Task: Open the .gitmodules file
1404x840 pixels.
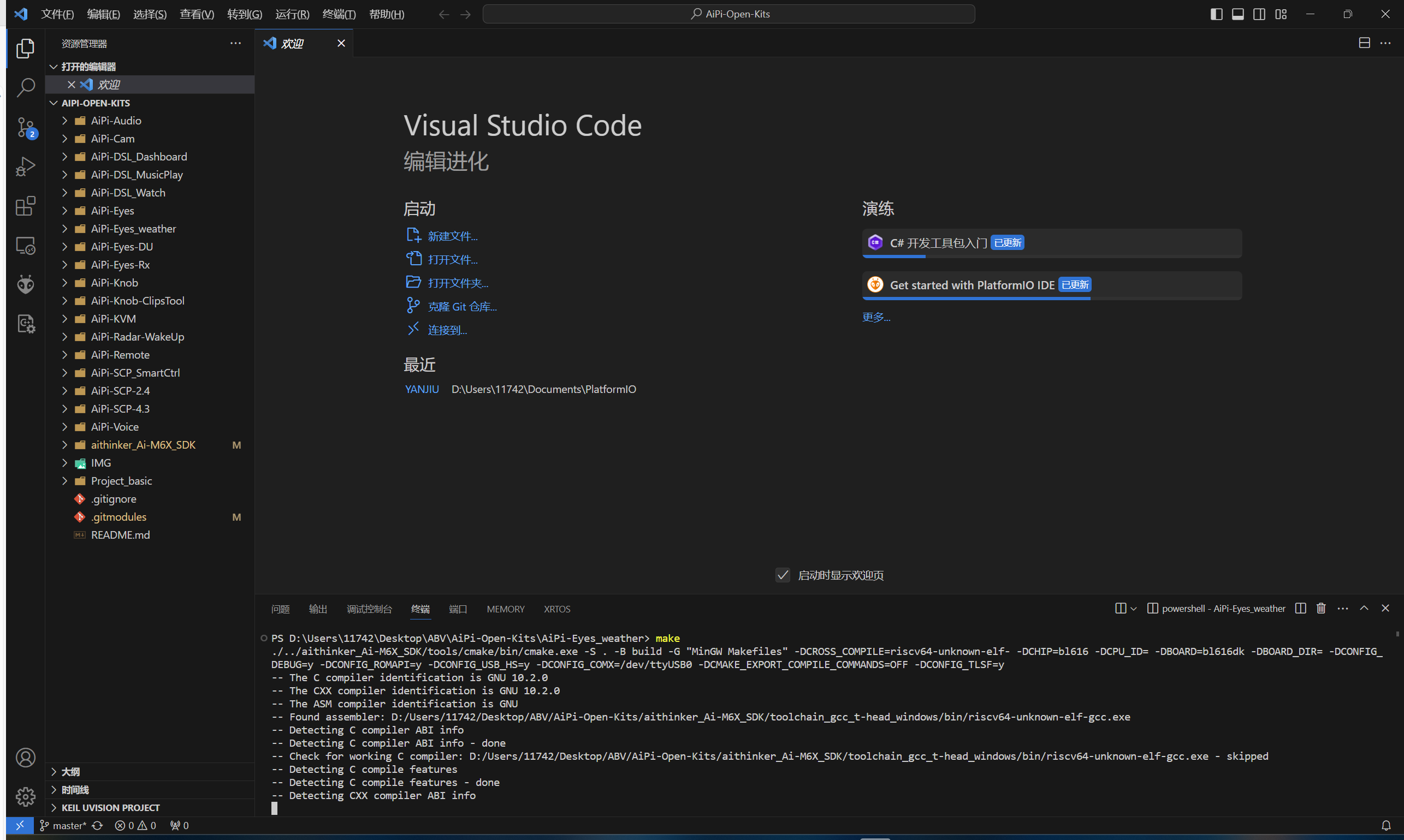Action: click(x=150, y=517)
